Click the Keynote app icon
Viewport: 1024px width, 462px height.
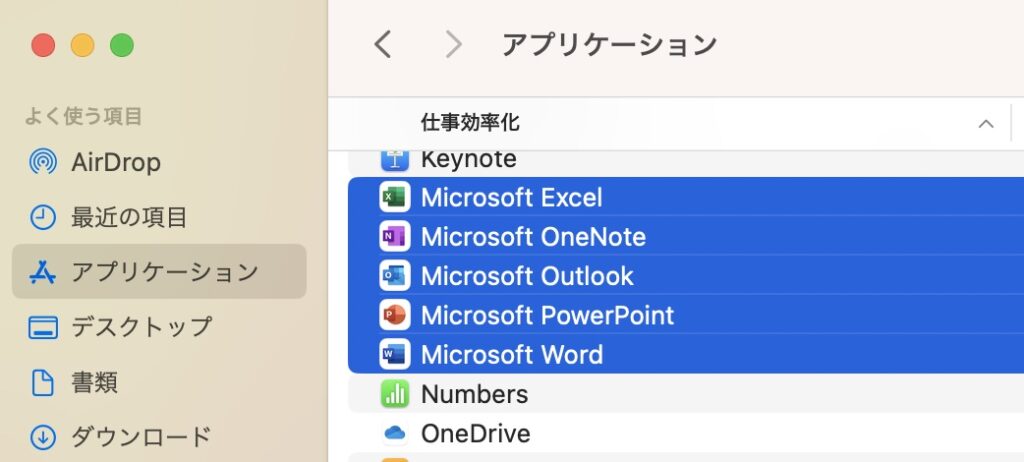pos(395,159)
